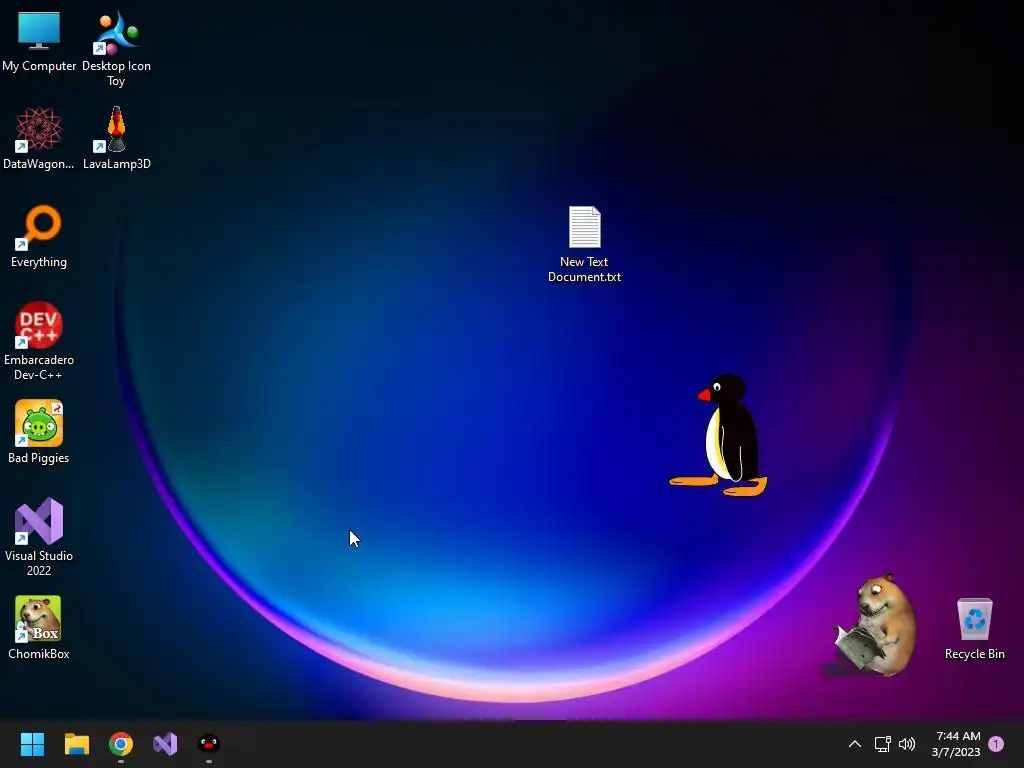The height and width of the screenshot is (768, 1024).
Task: Open Google Chrome from the taskbar
Action: pyautogui.click(x=121, y=744)
